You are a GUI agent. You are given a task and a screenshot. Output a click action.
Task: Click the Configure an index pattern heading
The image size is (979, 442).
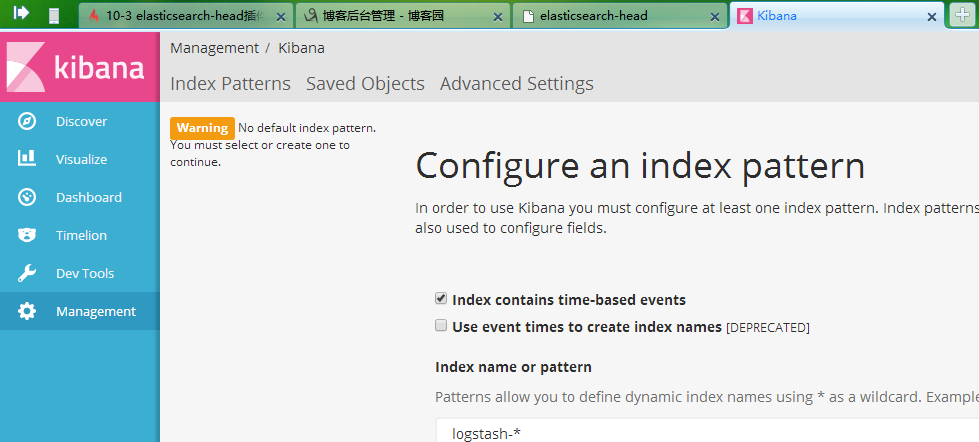click(640, 167)
